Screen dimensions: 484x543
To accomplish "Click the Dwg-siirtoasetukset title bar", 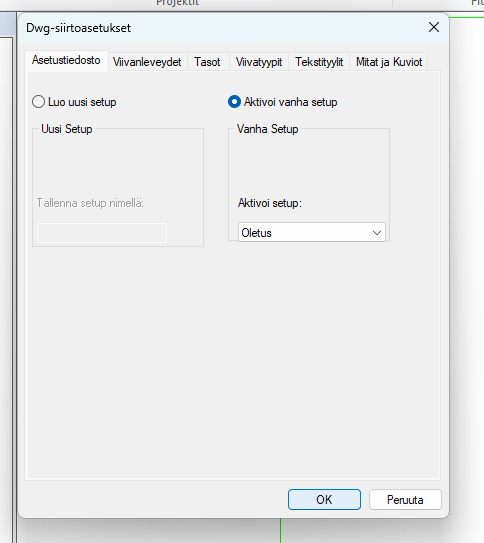I will pyautogui.click(x=222, y=28).
